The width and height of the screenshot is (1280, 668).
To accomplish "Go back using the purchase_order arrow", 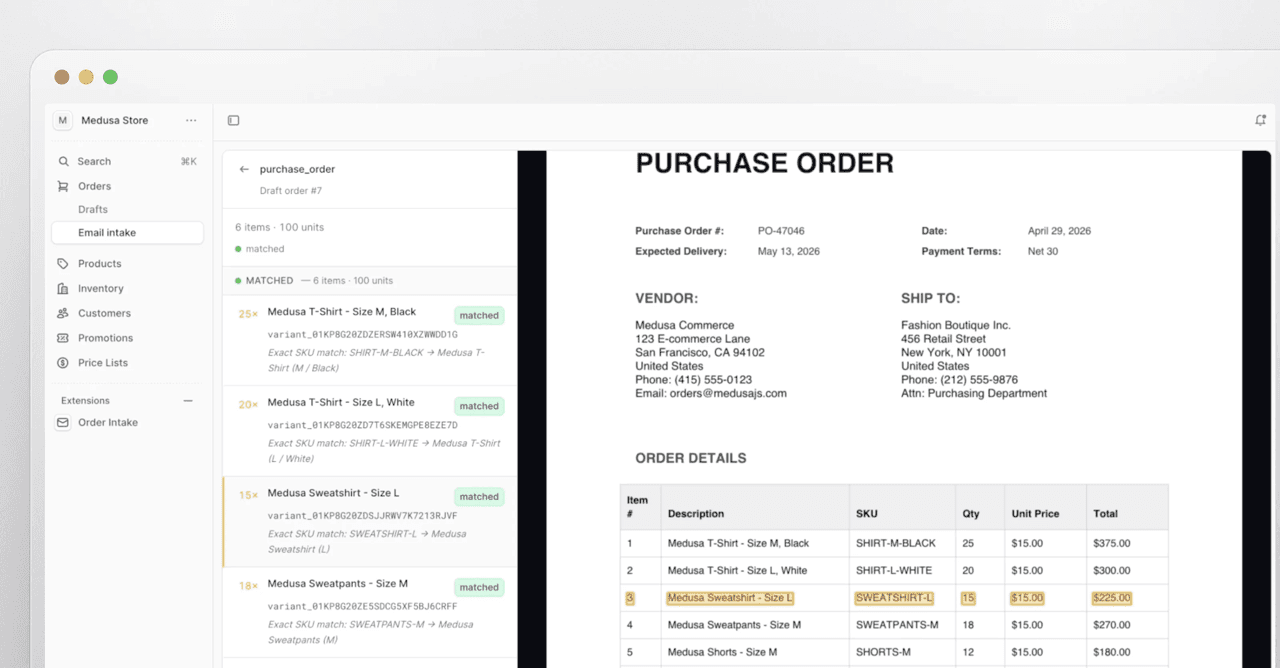I will pyautogui.click(x=244, y=169).
